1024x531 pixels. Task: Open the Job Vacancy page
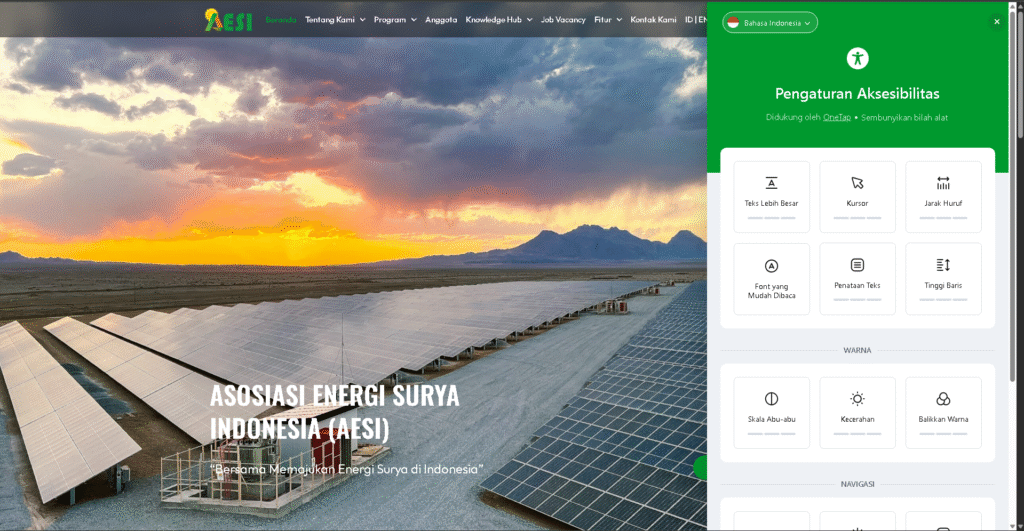(x=563, y=20)
